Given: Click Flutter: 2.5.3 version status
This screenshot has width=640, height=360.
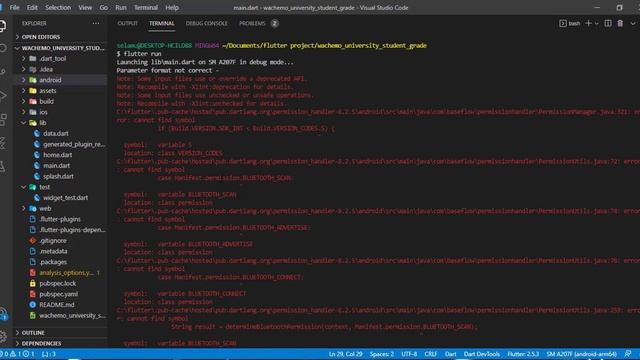Looking at the screenshot, I should pos(523,354).
